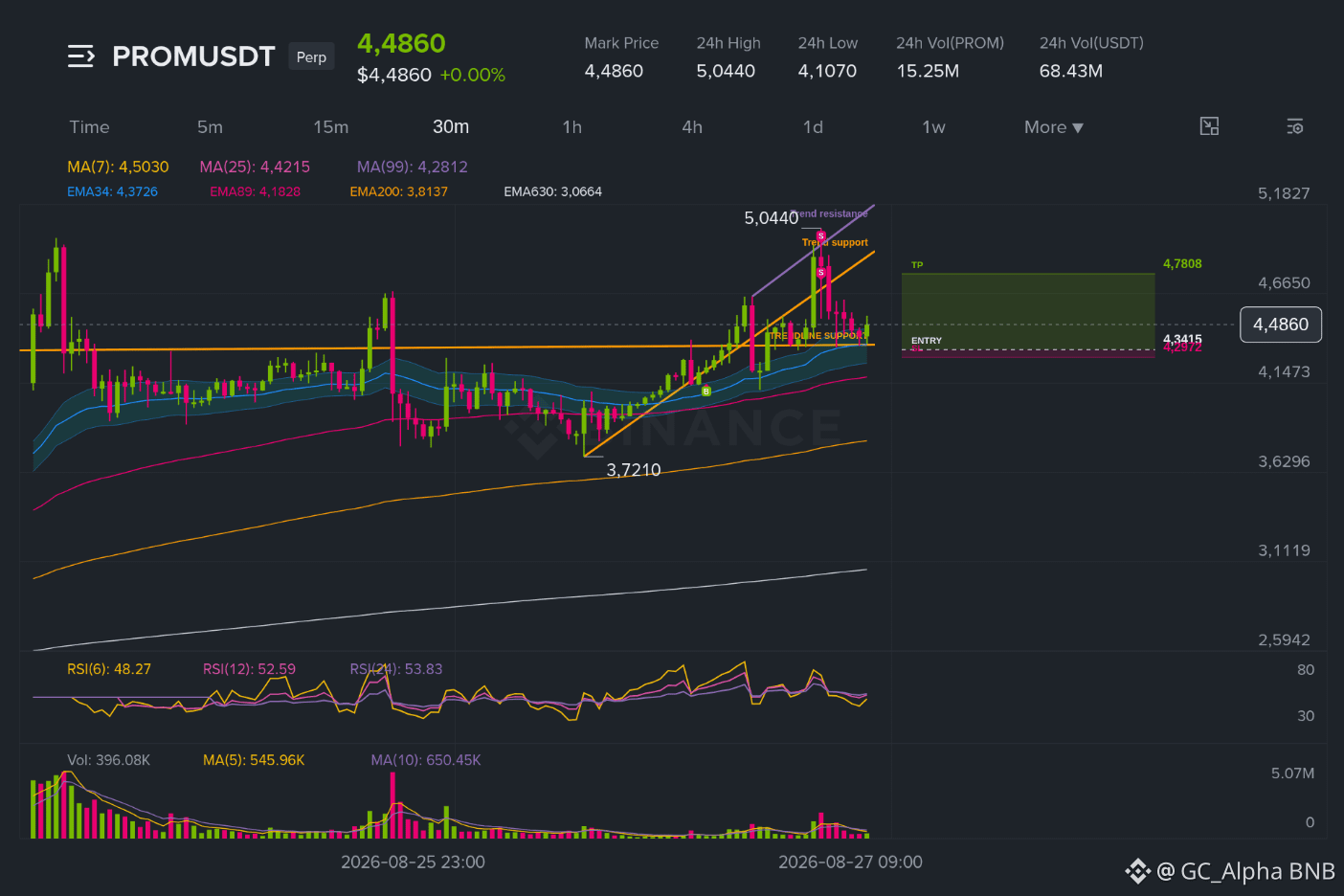Click the volume MA(5): 545.96K label
Screen dimensions: 1344x896
[254, 760]
